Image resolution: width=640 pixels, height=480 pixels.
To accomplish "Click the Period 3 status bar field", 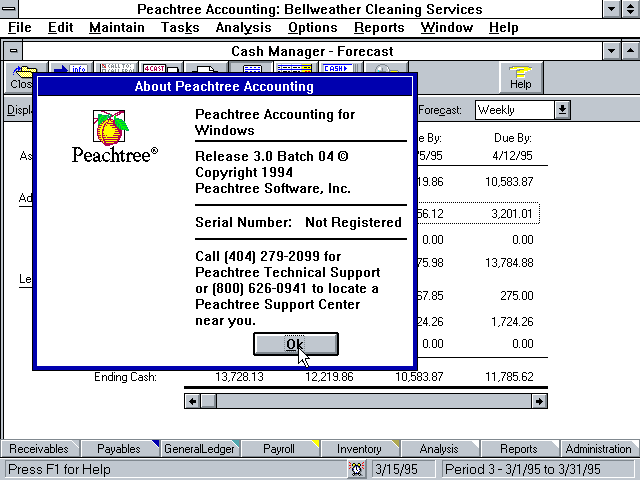I will [538, 469].
